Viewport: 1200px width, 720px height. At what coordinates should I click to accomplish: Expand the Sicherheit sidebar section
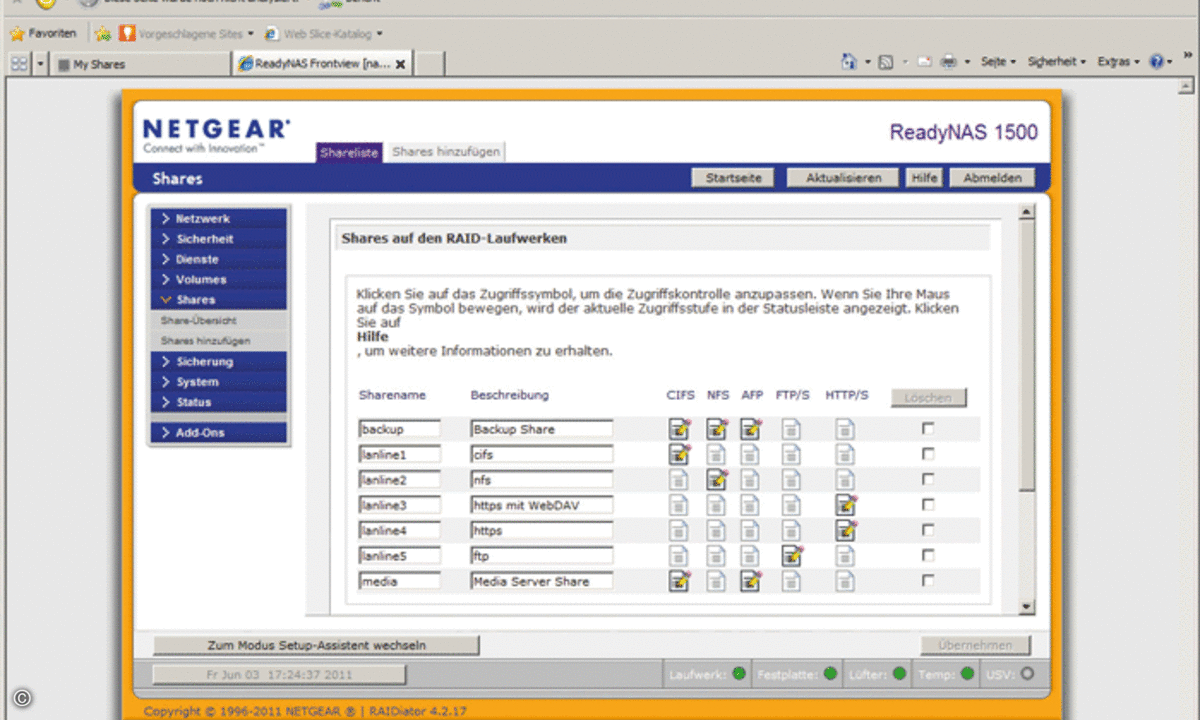[x=218, y=239]
